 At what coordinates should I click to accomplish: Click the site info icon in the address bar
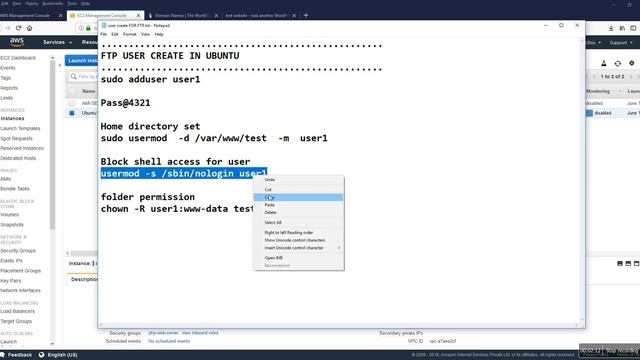pyautogui.click(x=81, y=28)
